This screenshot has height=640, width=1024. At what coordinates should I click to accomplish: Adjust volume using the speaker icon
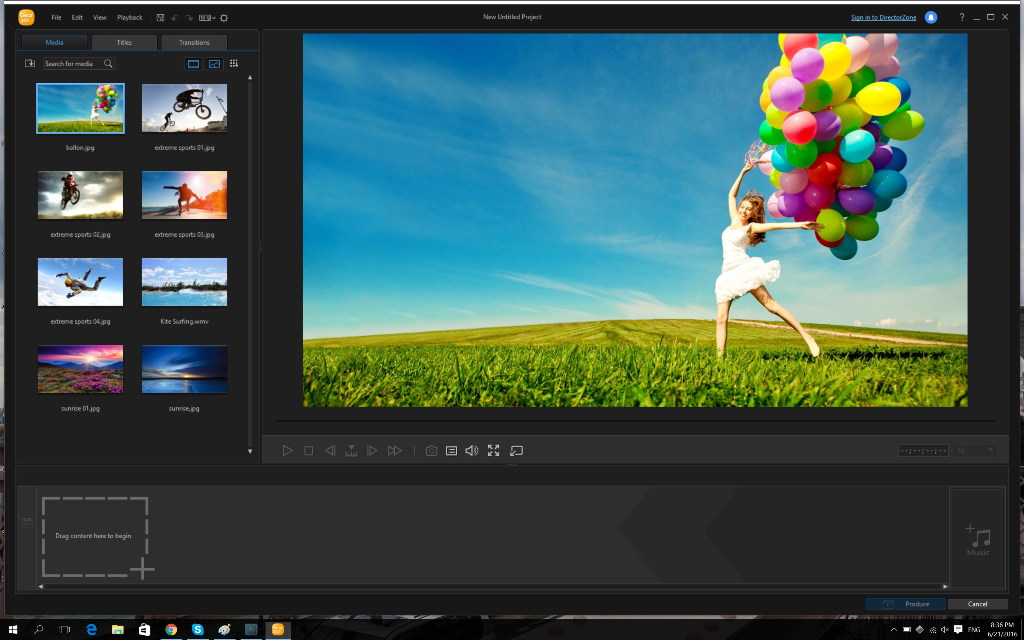click(472, 451)
